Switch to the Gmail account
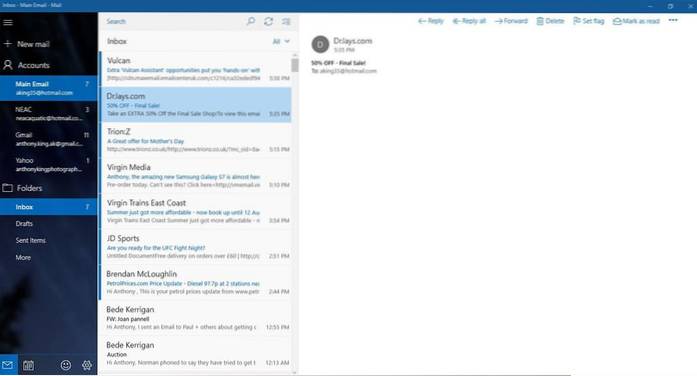The image size is (697, 376). point(48,139)
